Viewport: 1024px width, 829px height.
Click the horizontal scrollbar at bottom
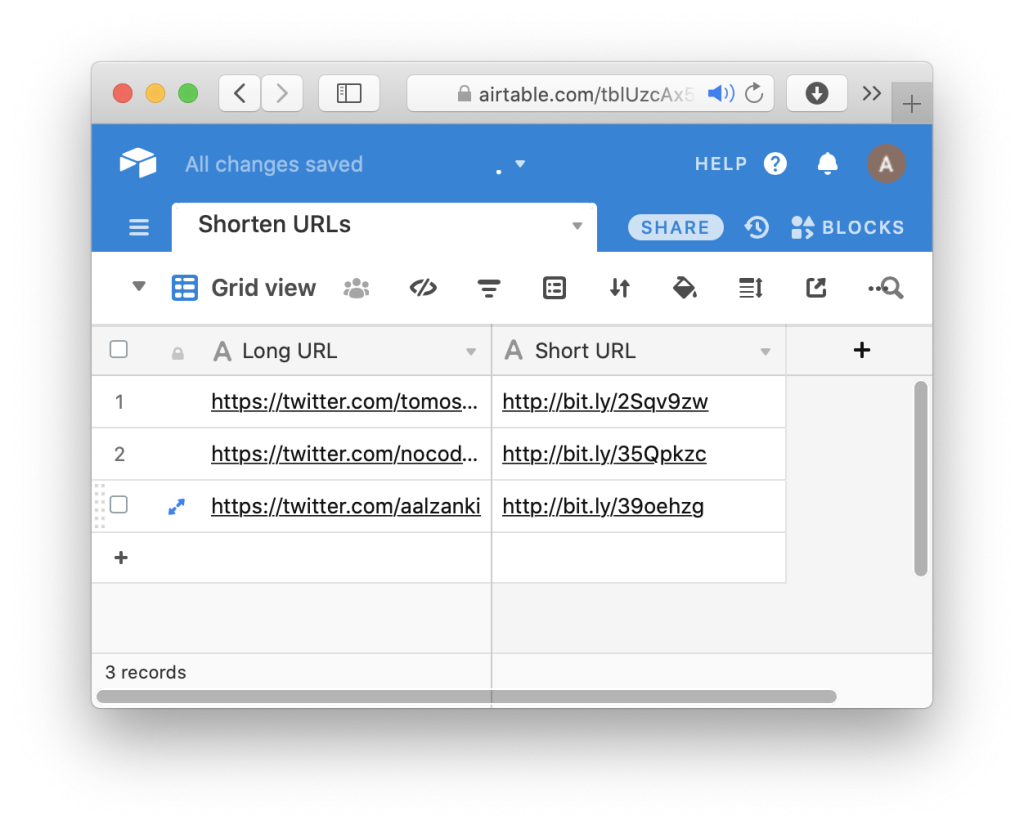[466, 696]
